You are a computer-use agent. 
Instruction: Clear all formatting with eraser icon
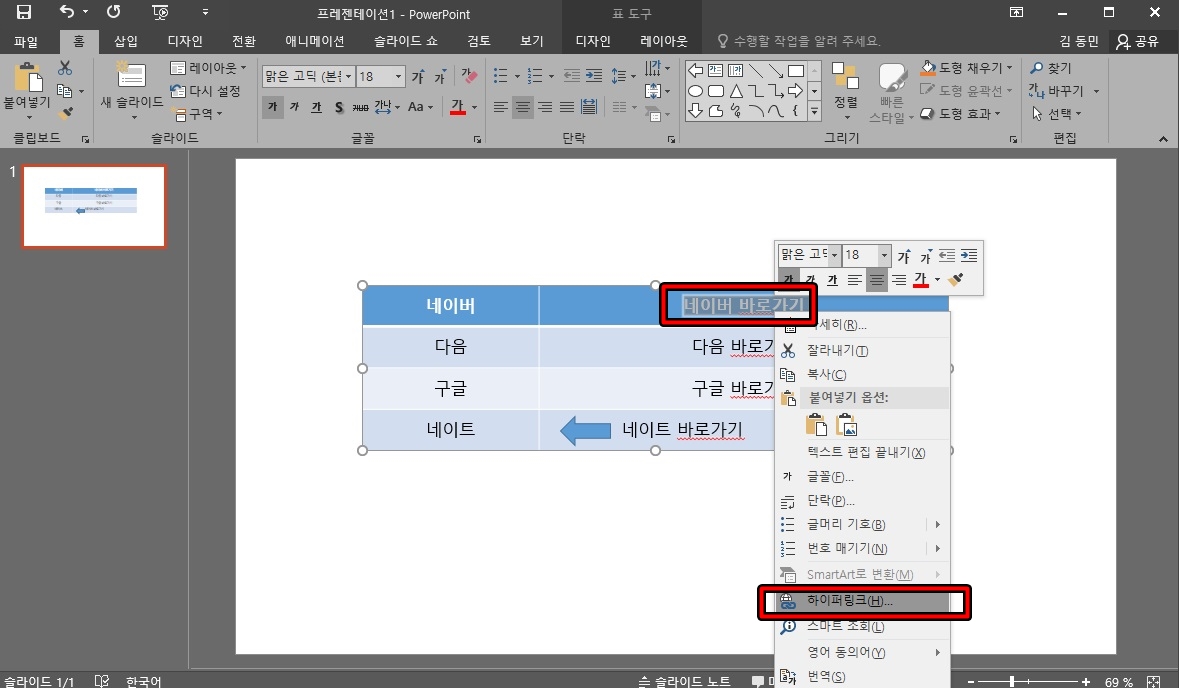coord(469,76)
